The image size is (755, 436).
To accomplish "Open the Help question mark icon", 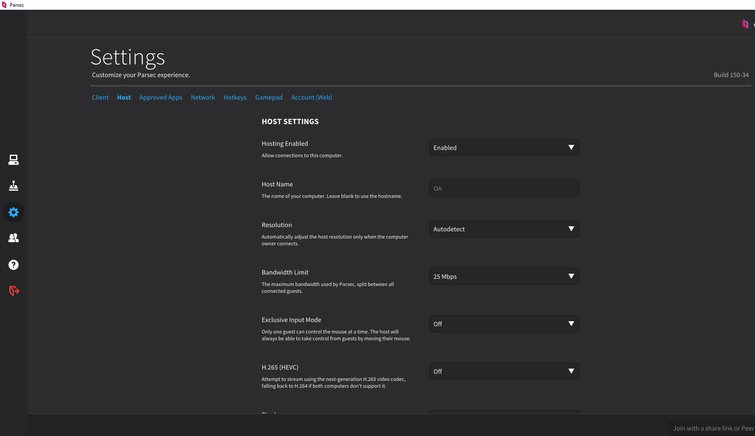I will coord(13,264).
